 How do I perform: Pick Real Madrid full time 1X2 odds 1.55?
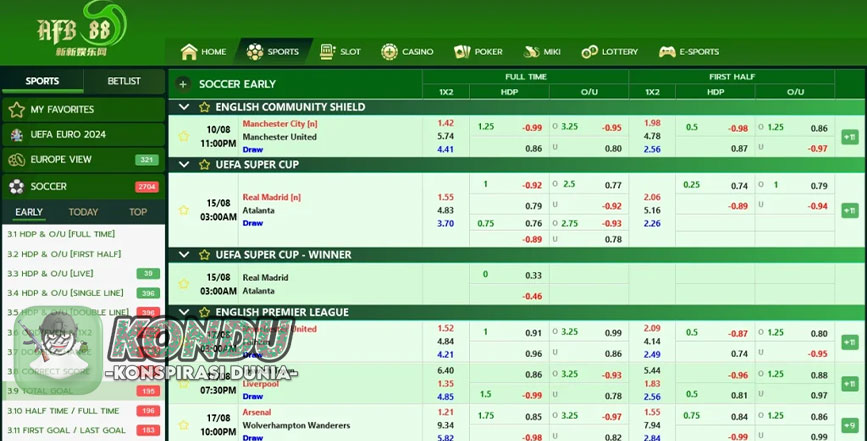pyautogui.click(x=446, y=197)
